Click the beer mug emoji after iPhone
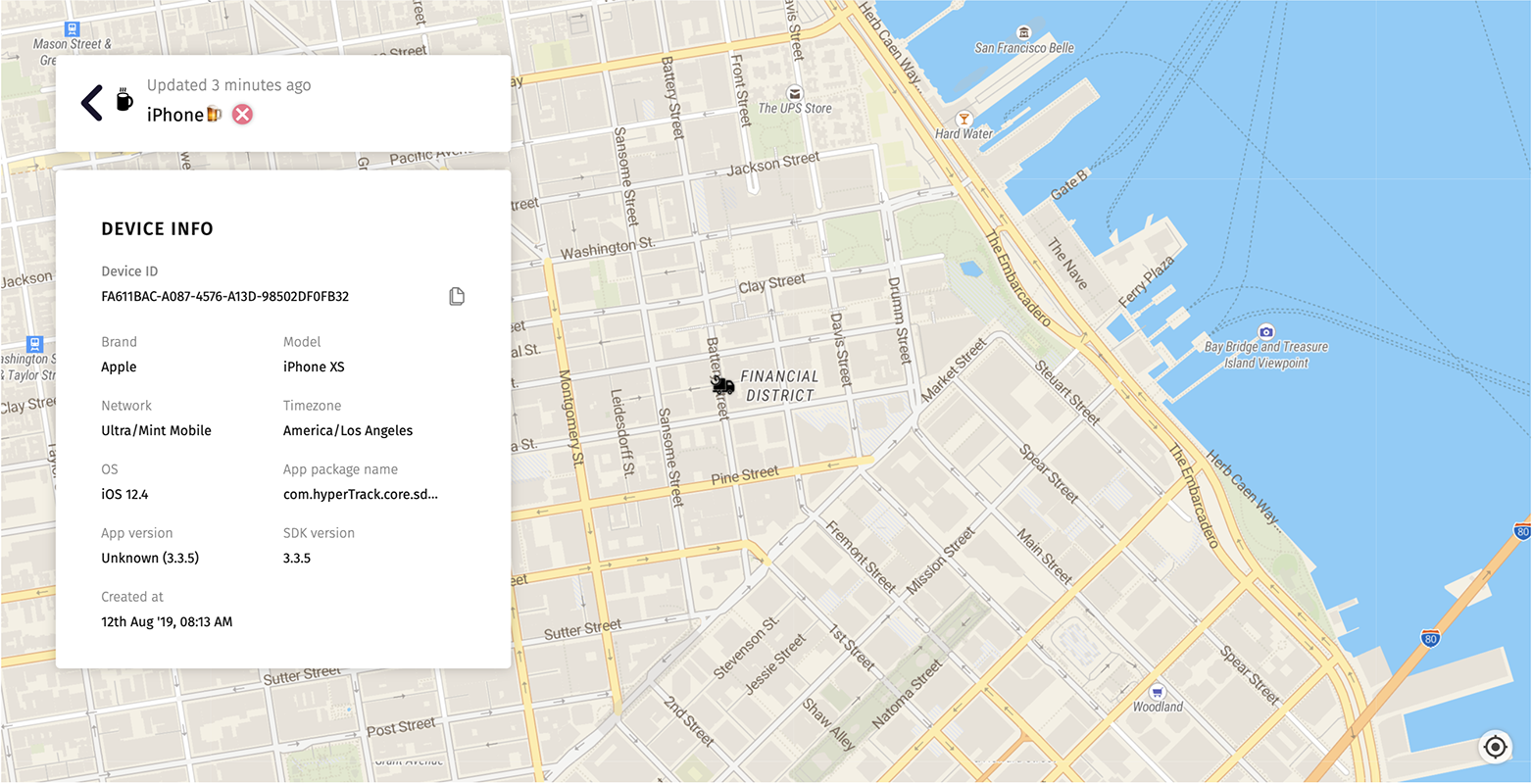The width and height of the screenshot is (1532, 784). [215, 115]
